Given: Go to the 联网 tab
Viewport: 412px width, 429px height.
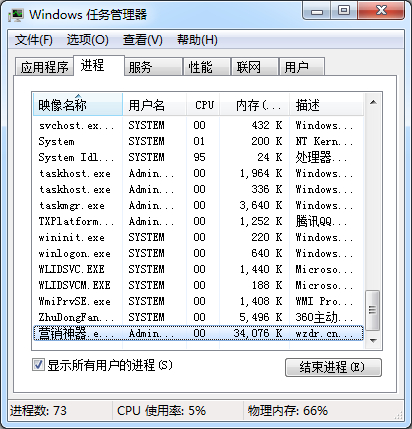Looking at the screenshot, I should click(255, 67).
